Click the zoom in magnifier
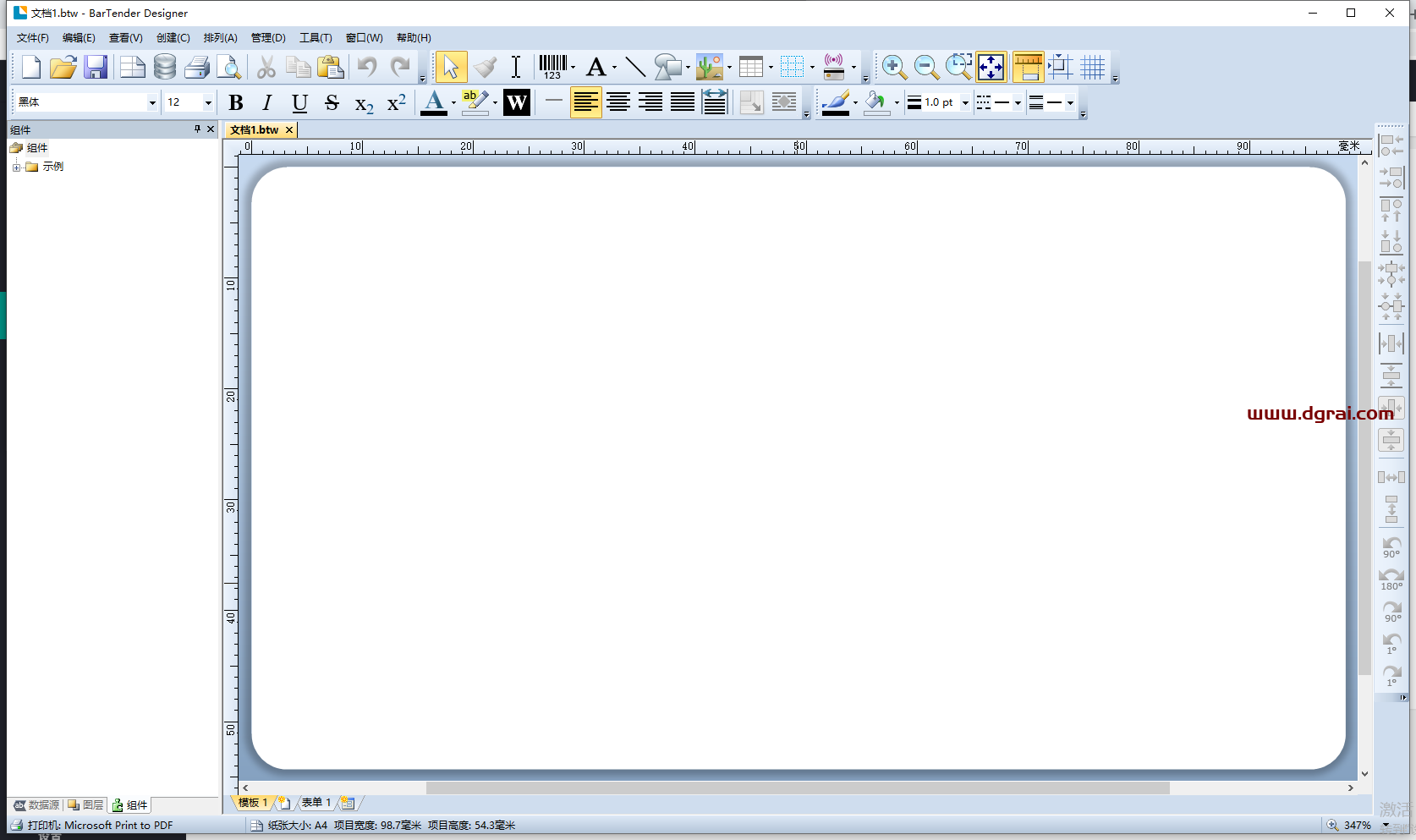Viewport: 1416px width, 840px height. pos(894,67)
